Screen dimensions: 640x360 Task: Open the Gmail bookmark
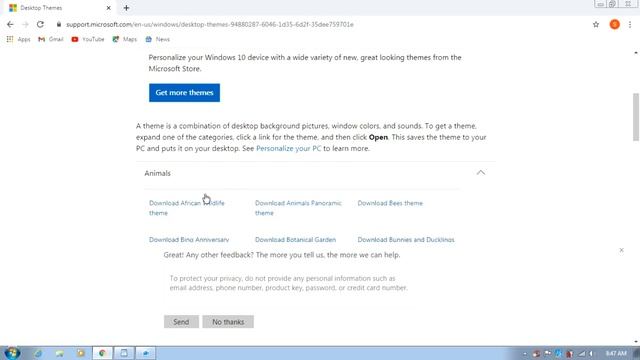tap(51, 39)
